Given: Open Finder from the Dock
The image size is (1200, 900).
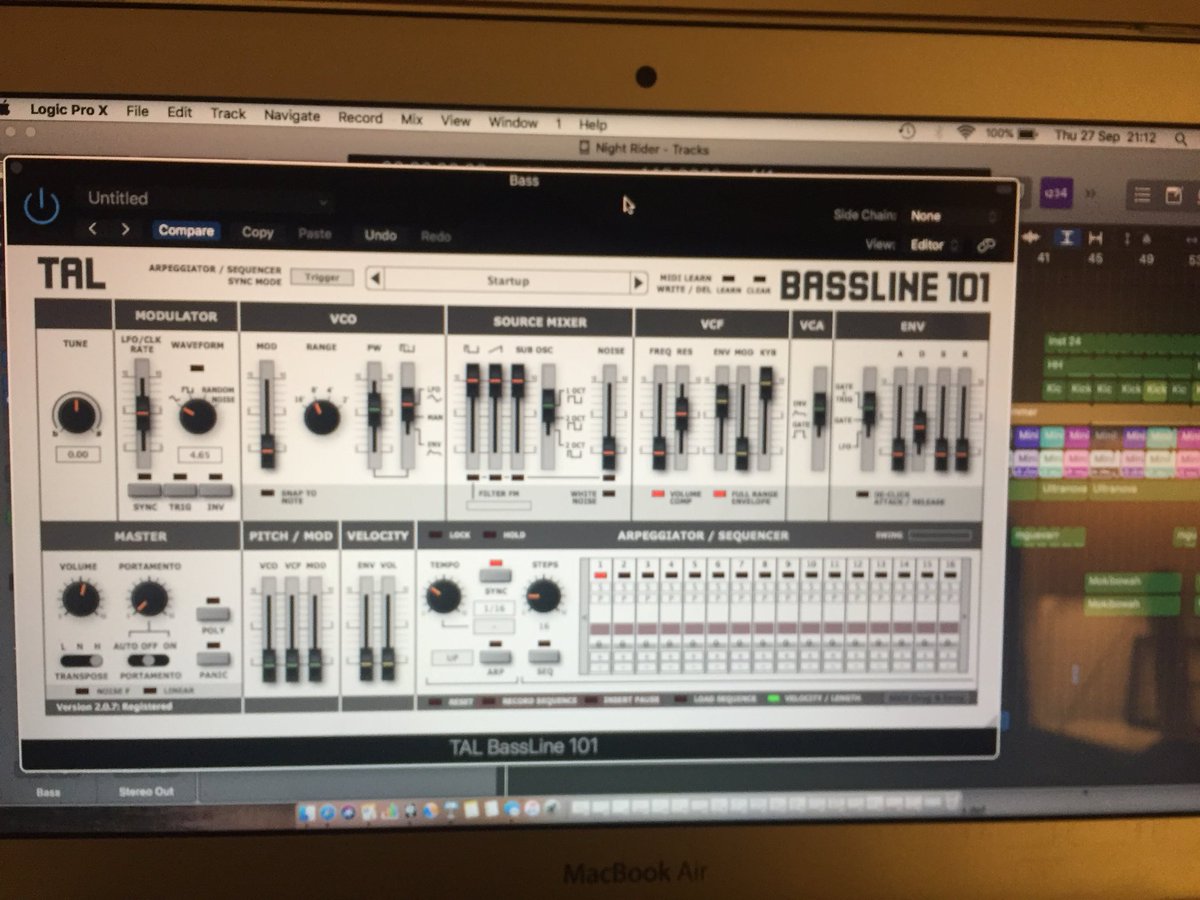Looking at the screenshot, I should pyautogui.click(x=307, y=812).
